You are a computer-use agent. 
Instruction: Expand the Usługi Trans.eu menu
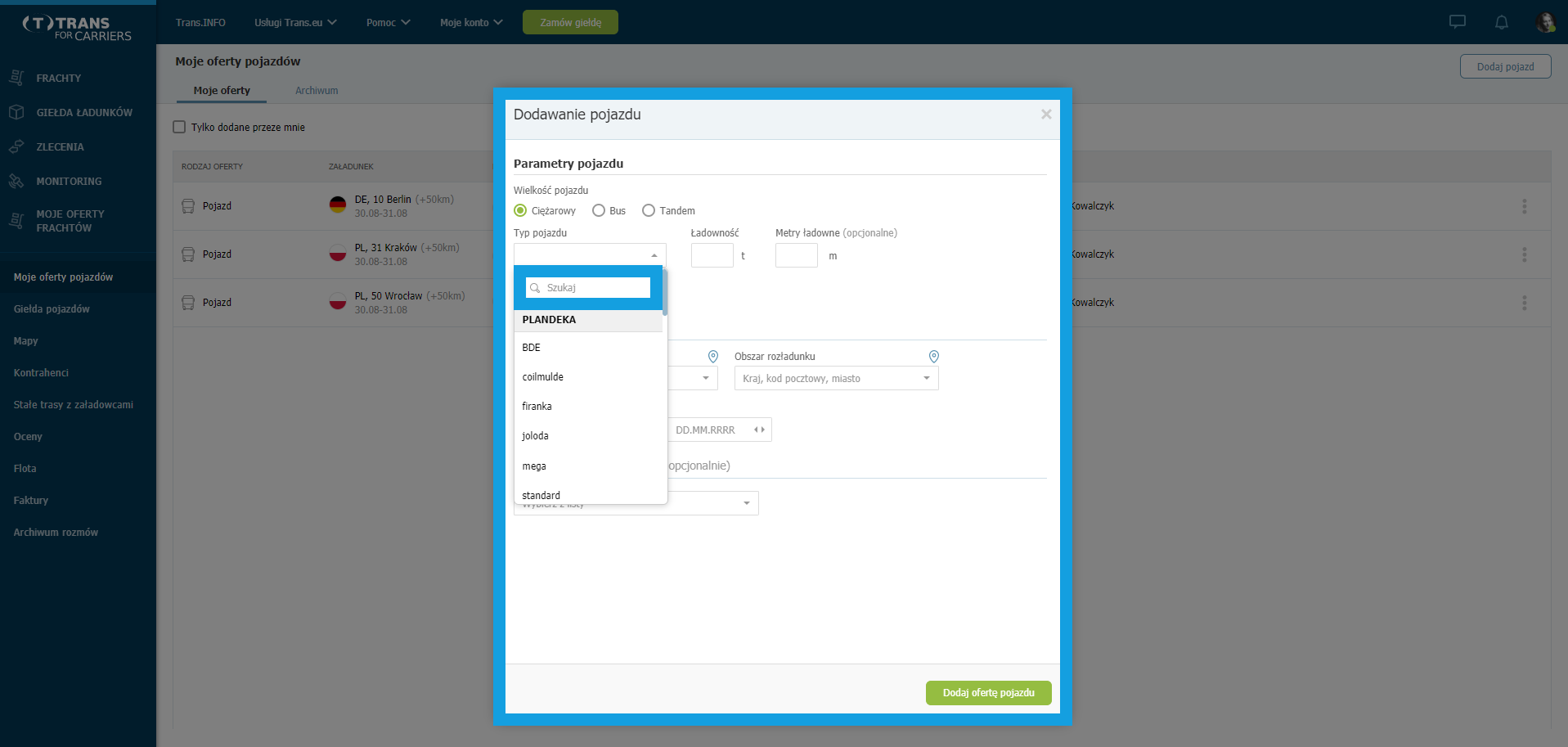click(x=295, y=22)
